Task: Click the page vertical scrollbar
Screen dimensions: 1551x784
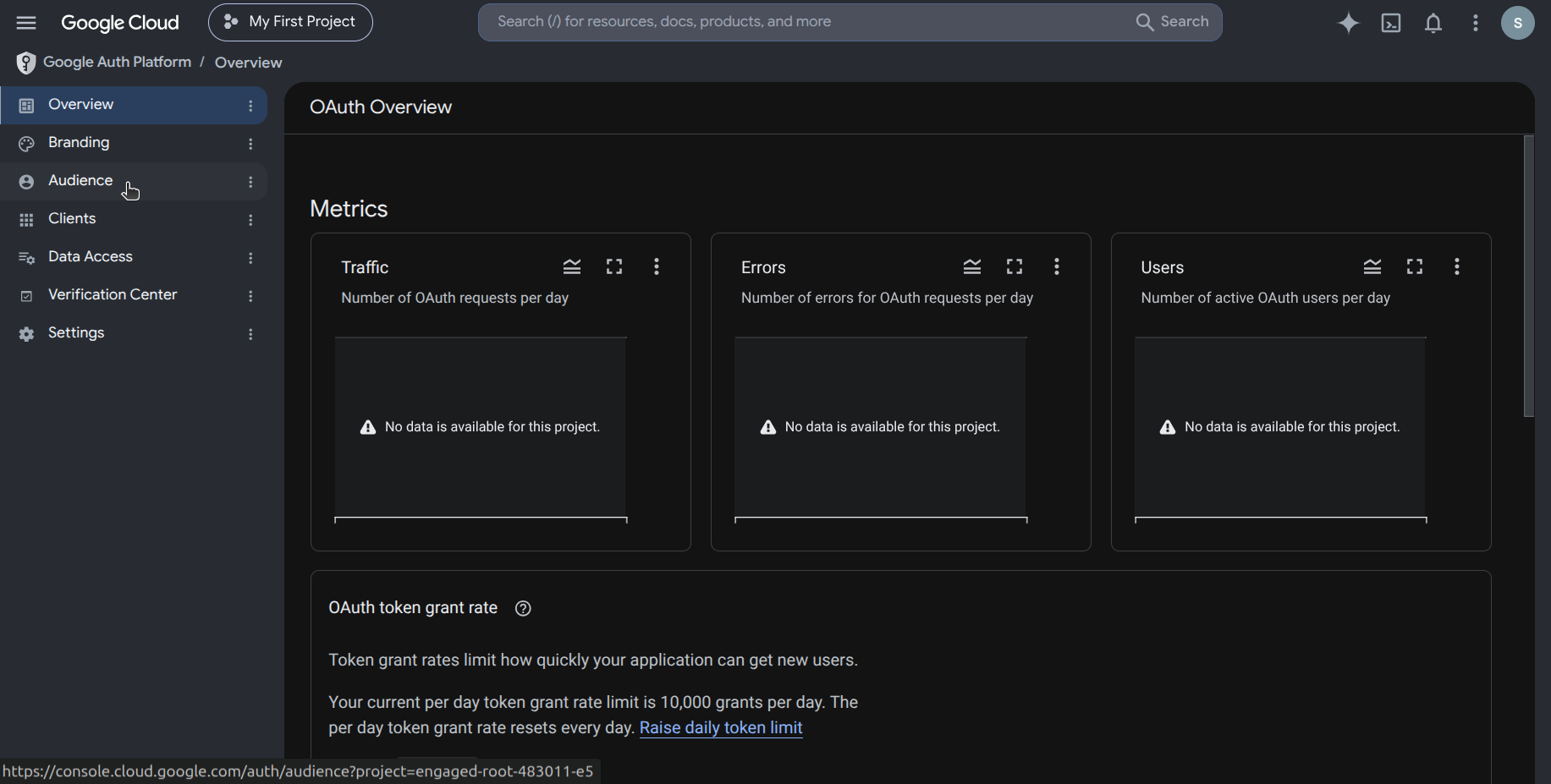Action: pyautogui.click(x=1528, y=276)
